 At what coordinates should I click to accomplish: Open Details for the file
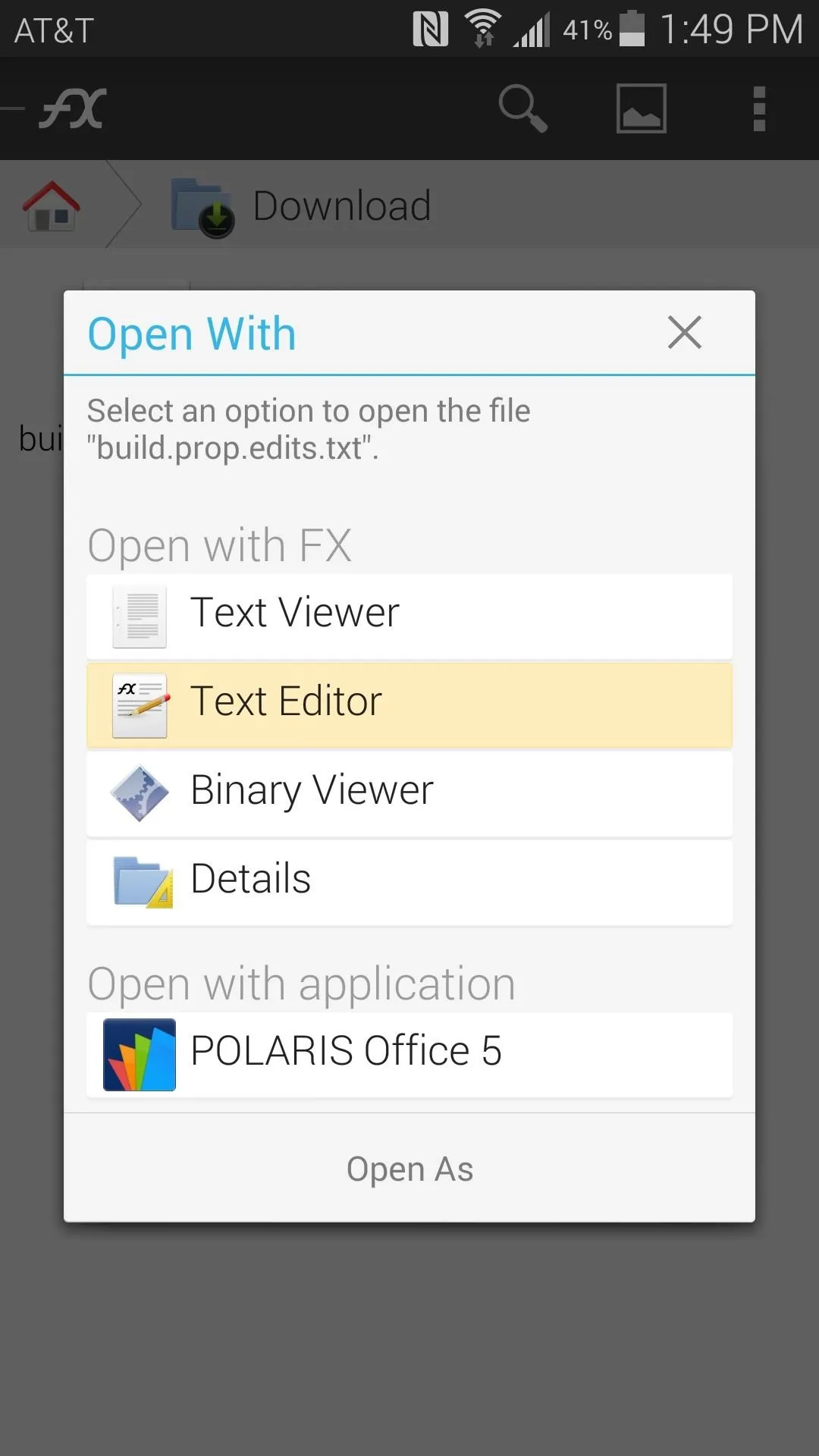(x=409, y=883)
